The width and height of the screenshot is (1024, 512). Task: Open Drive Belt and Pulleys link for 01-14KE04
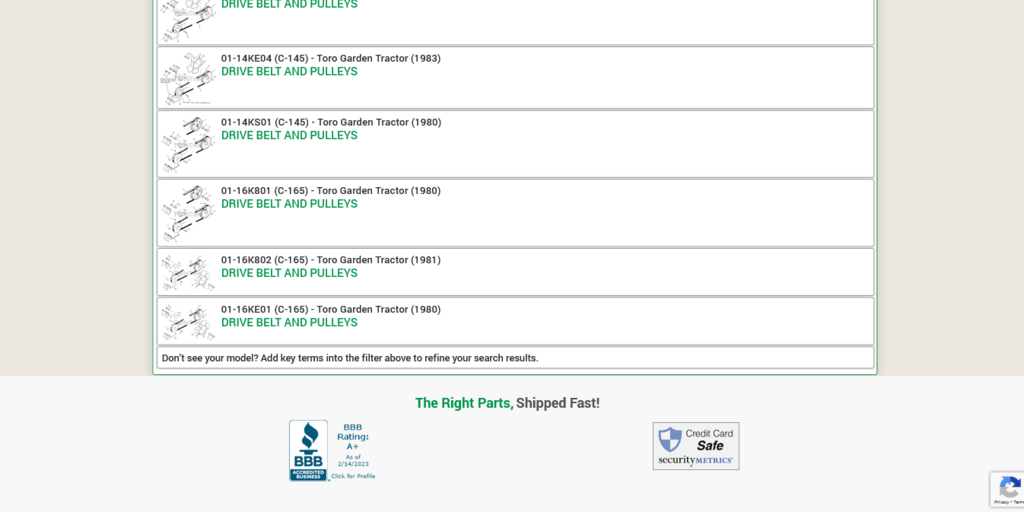point(289,72)
